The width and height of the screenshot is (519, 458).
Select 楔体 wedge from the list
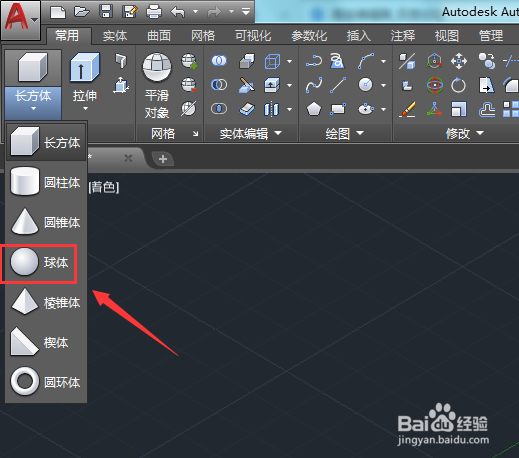point(46,342)
